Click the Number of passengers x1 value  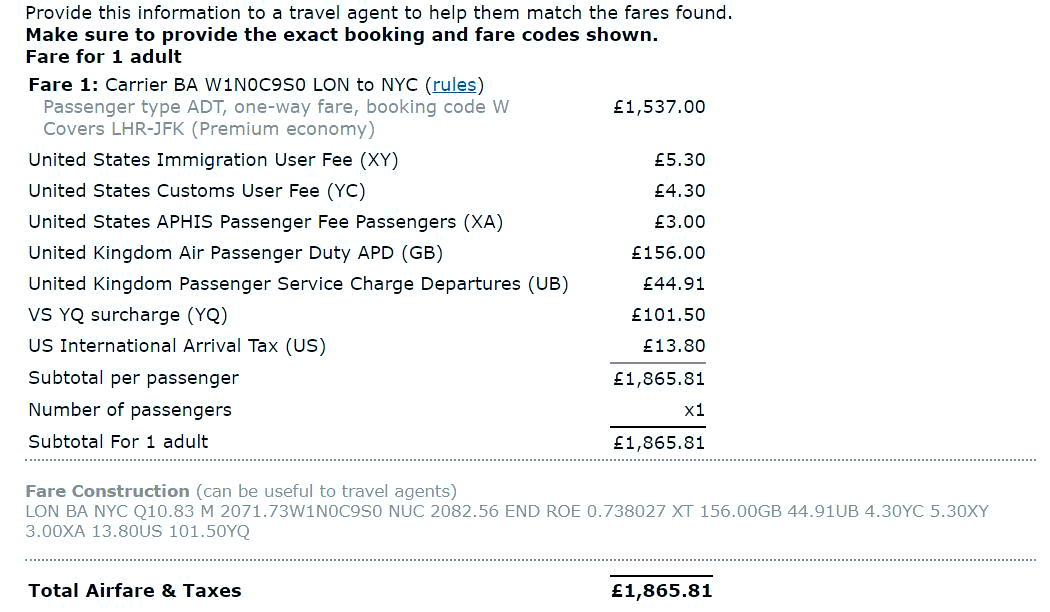click(x=694, y=410)
